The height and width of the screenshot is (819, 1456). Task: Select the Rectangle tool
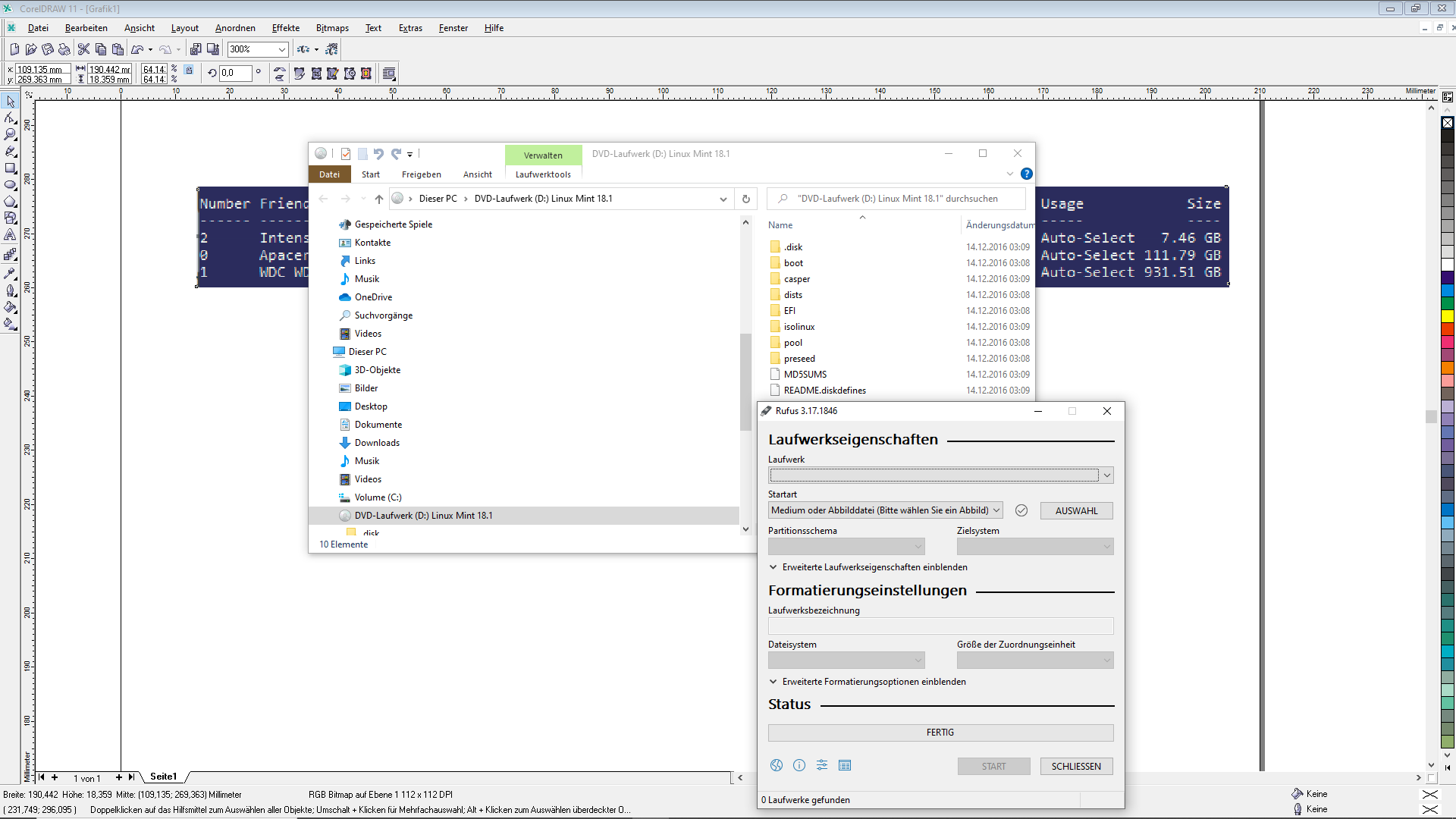11,168
